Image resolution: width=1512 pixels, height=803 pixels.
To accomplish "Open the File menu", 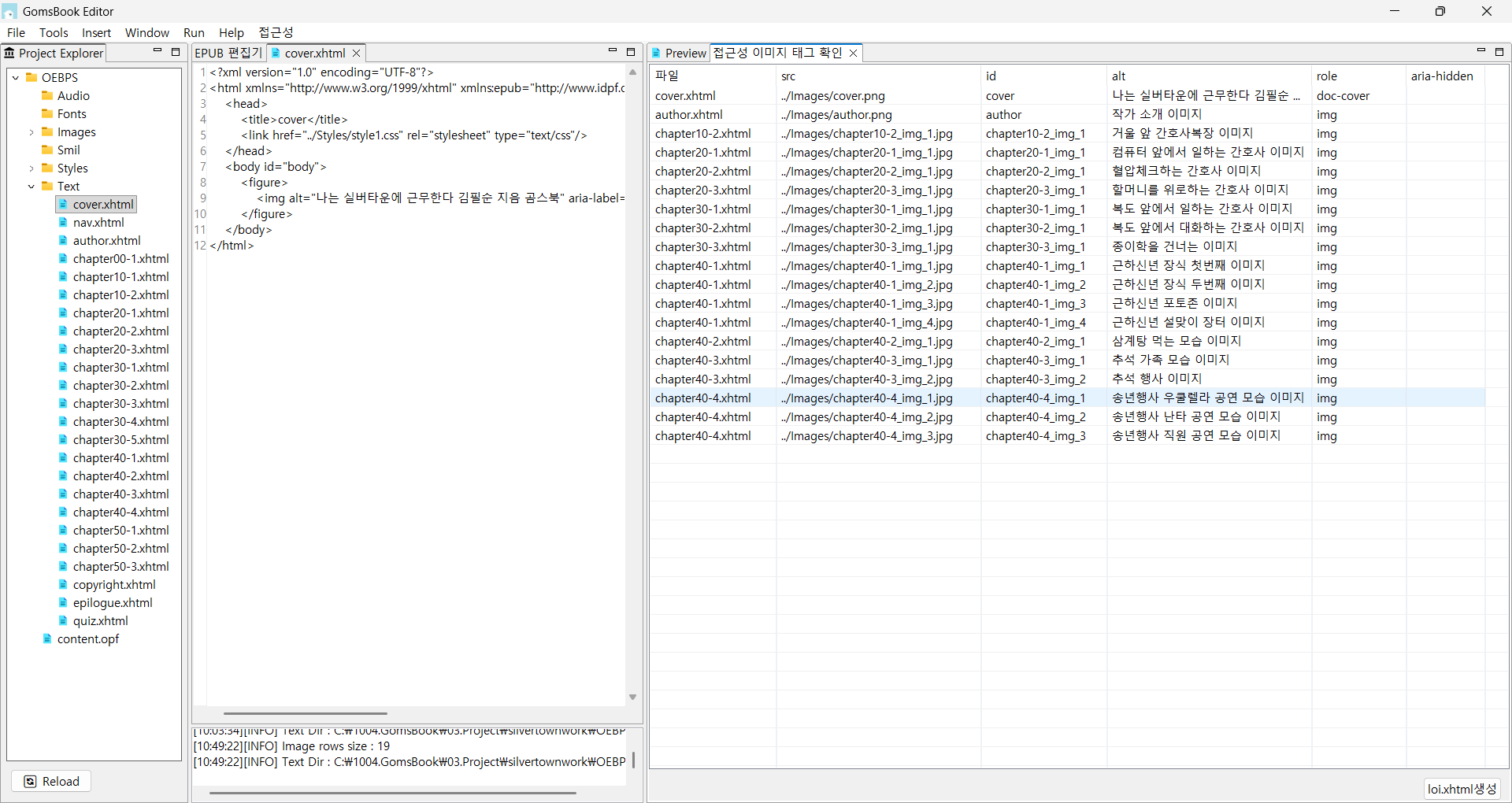I will coord(16,32).
